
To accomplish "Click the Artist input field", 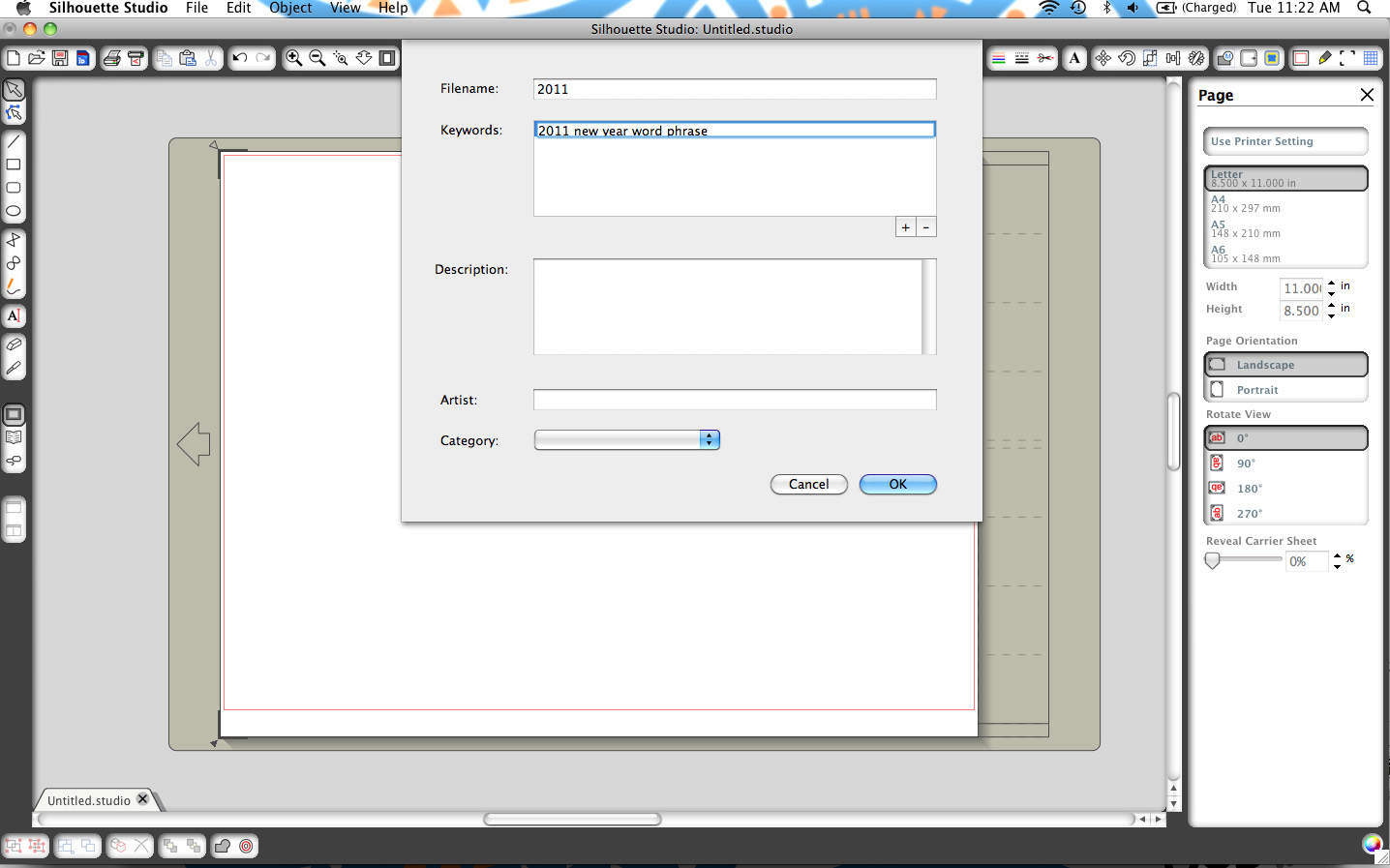I will (735, 400).
